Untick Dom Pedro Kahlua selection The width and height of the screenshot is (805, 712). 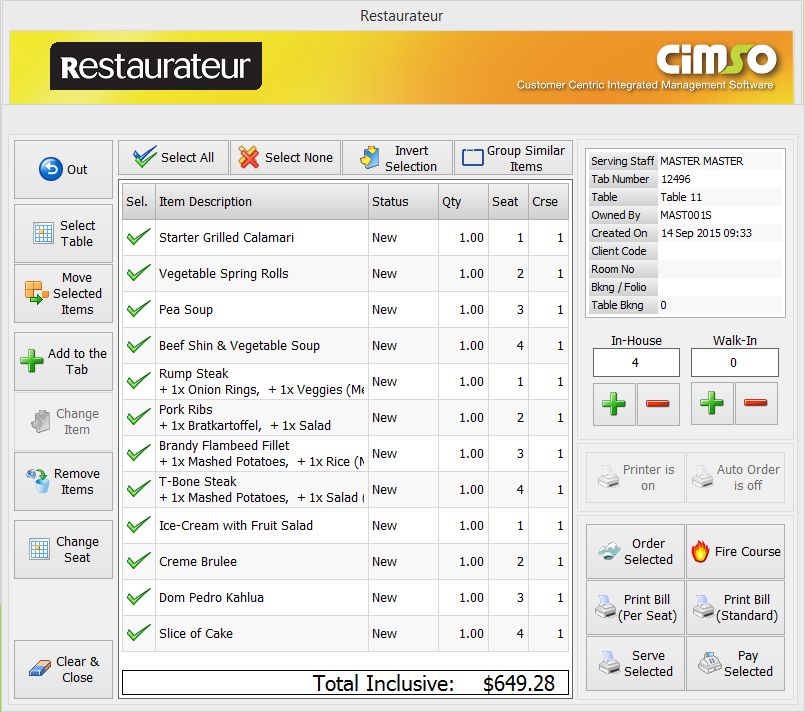pyautogui.click(x=139, y=597)
